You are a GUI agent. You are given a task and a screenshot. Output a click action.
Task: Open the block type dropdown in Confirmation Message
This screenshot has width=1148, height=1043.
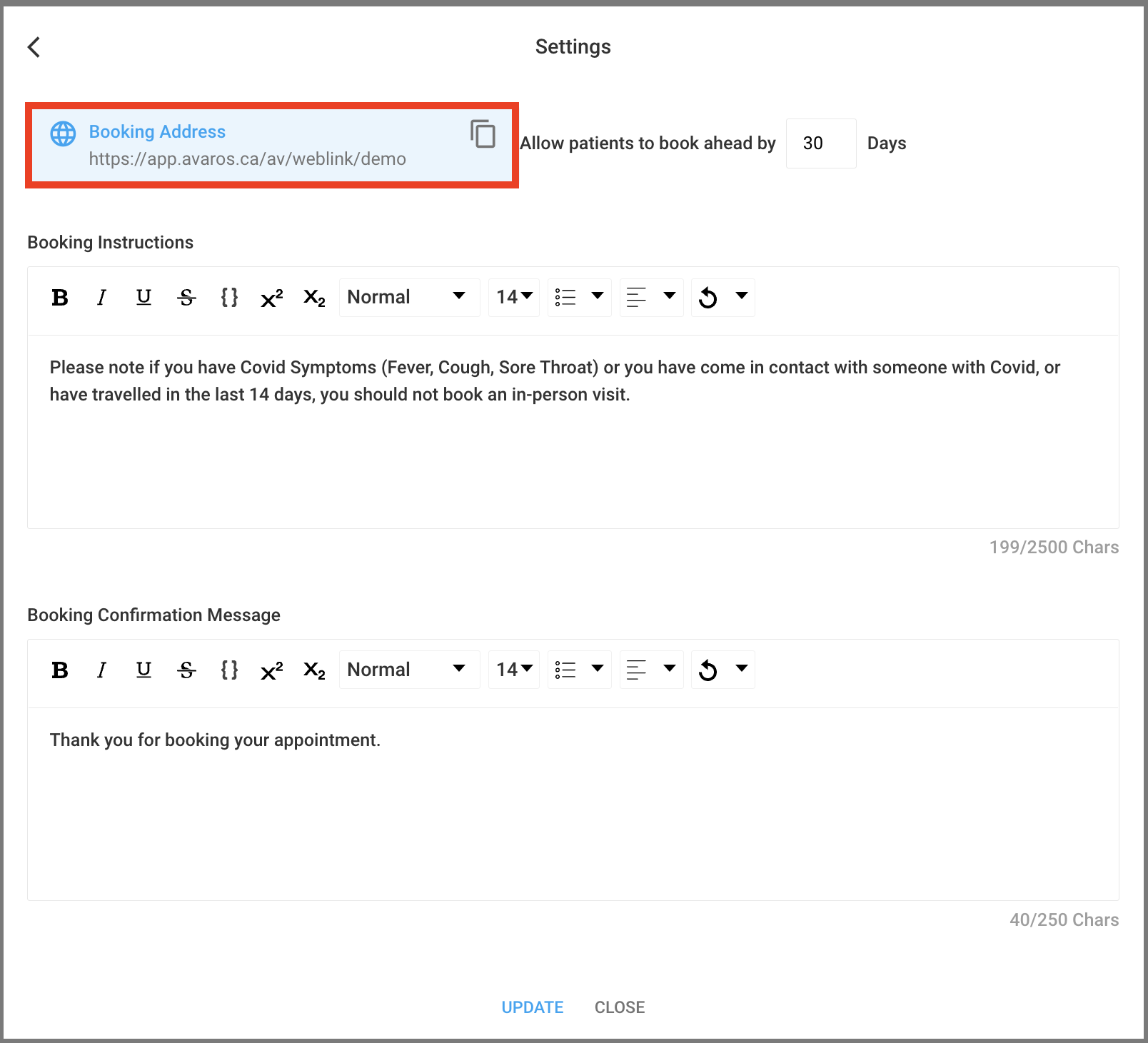[409, 670]
